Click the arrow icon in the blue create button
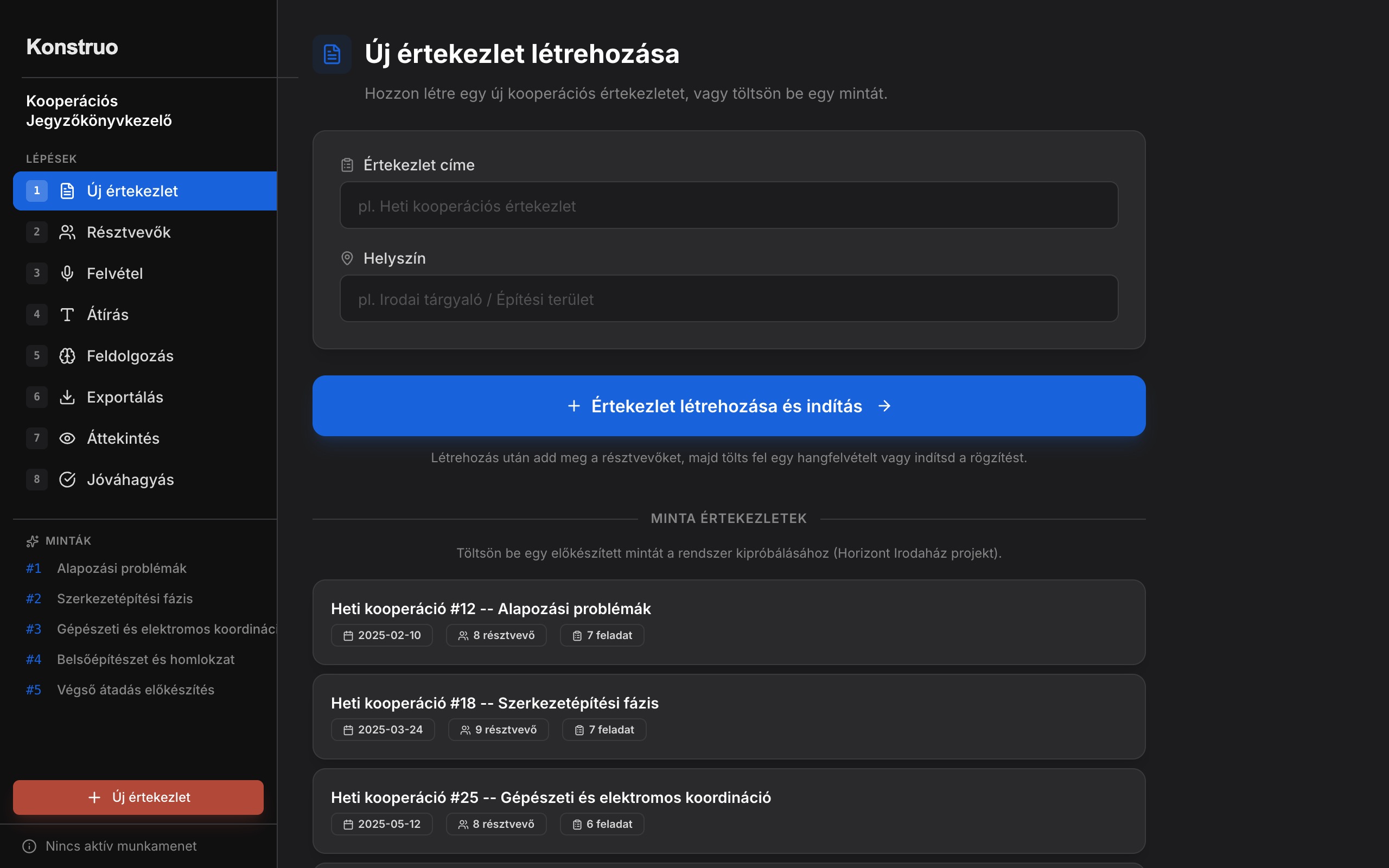 click(x=884, y=406)
